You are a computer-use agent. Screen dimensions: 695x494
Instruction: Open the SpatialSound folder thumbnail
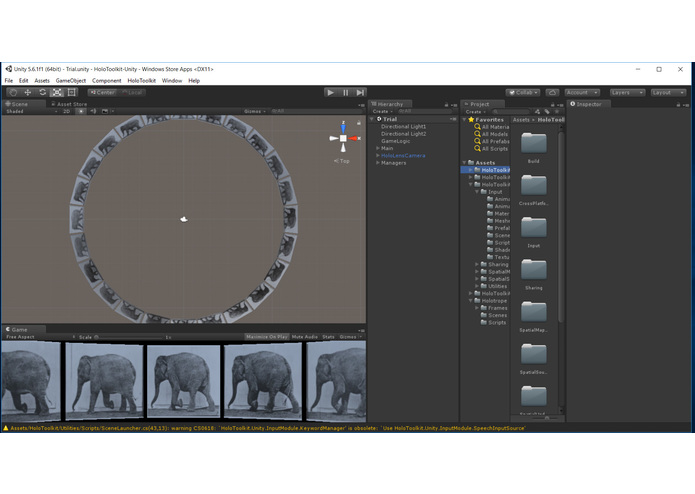coord(534,354)
